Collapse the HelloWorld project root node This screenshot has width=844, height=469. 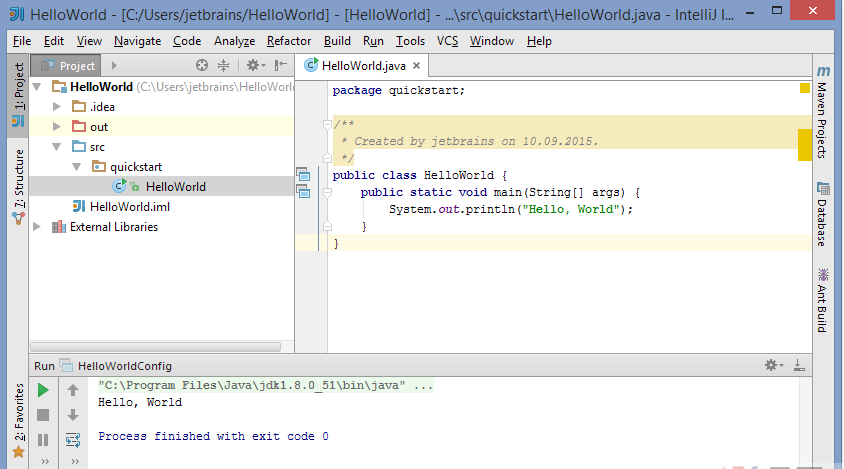tap(37, 87)
